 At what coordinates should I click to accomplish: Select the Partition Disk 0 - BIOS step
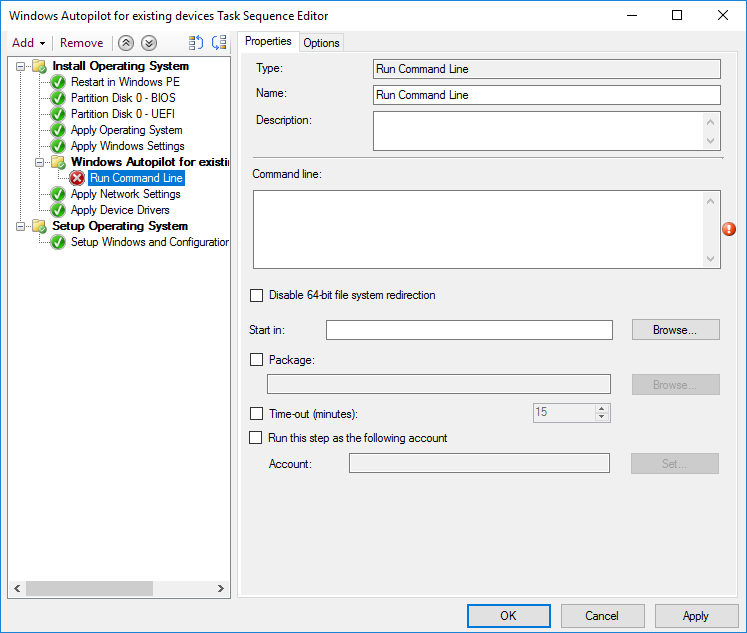[x=123, y=98]
